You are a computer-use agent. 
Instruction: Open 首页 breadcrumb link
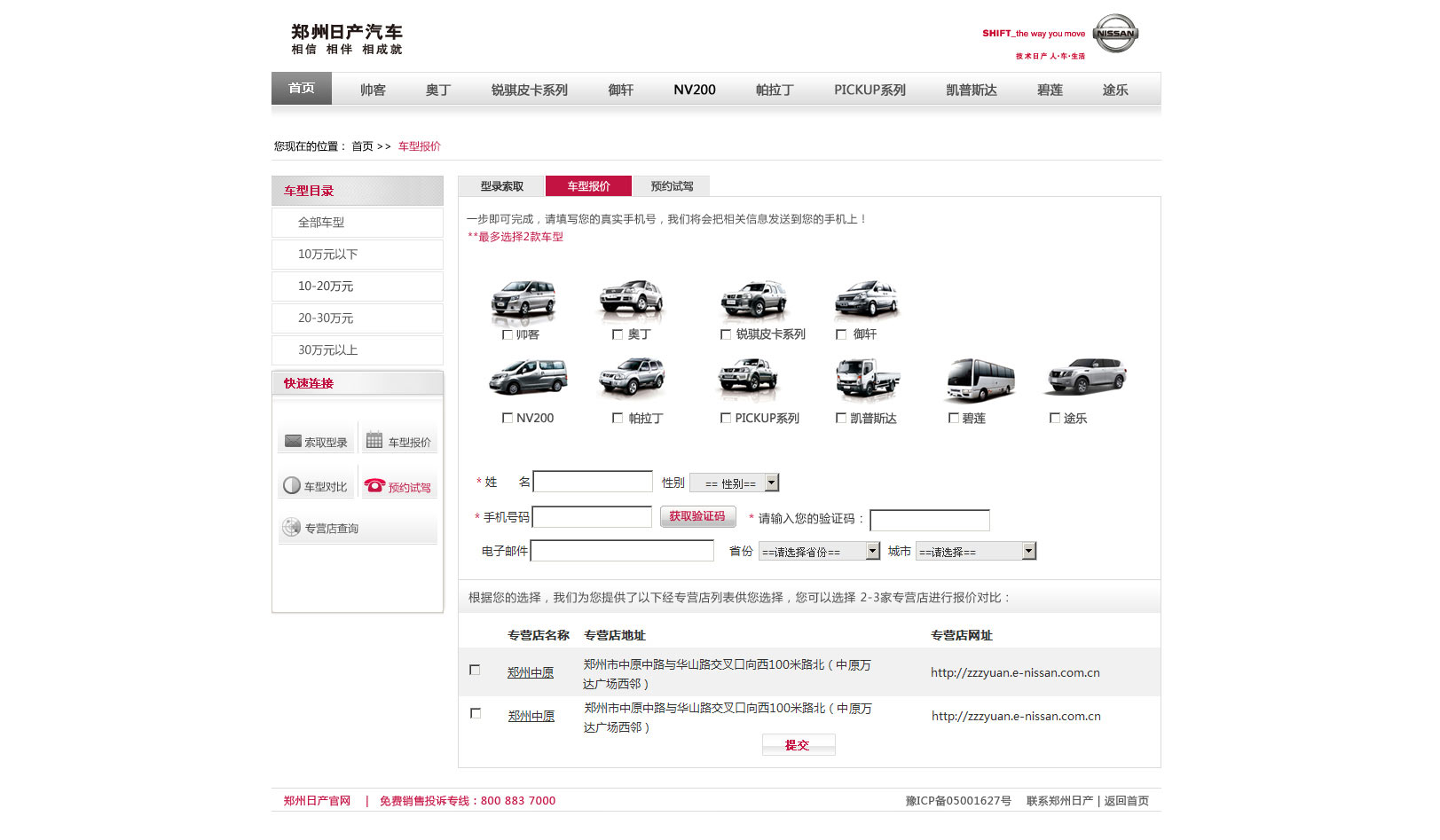tap(363, 146)
